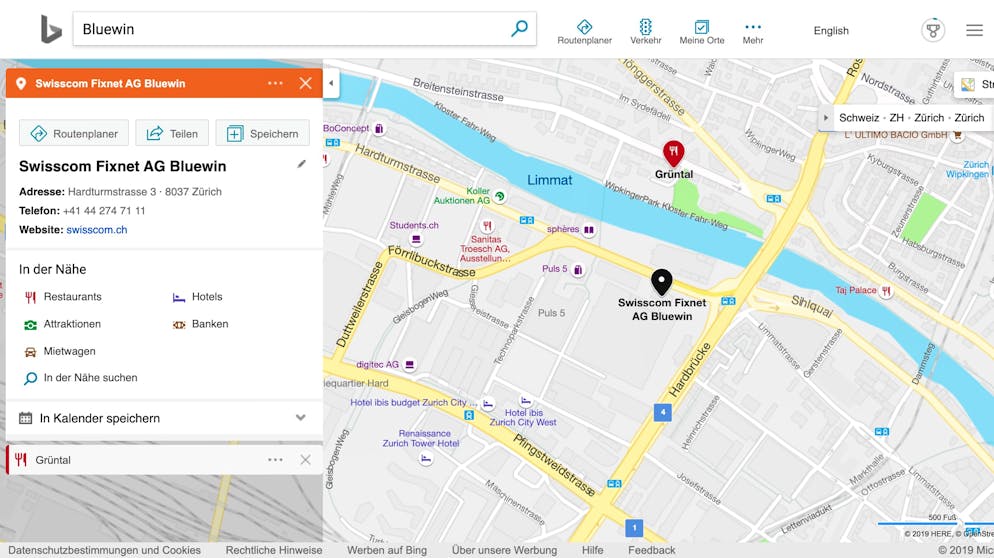The height and width of the screenshot is (558, 994).
Task: Select BoConcept shop marker
Action: click(x=378, y=129)
